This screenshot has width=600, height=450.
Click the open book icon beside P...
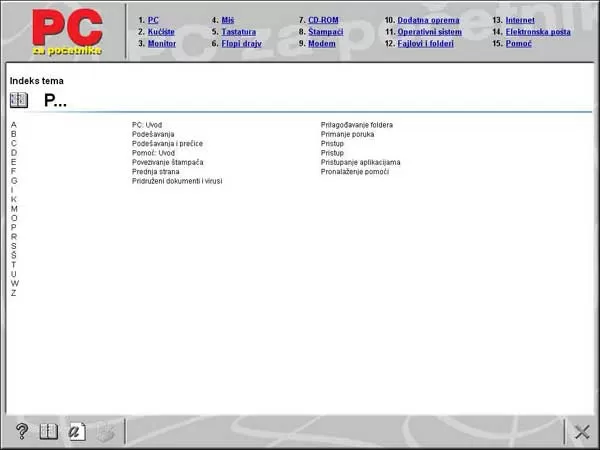[19, 100]
